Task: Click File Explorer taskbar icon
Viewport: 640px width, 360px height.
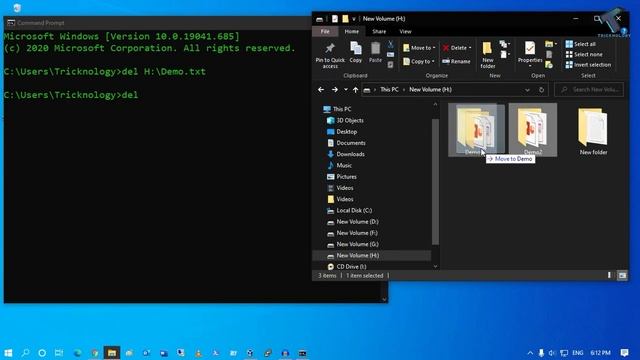Action: (112, 353)
